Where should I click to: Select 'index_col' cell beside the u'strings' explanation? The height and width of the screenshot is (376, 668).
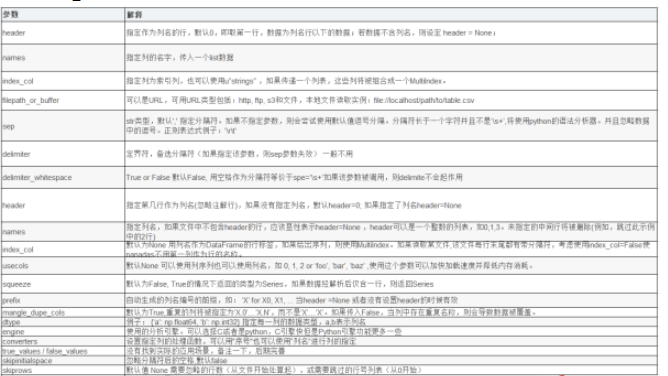(63, 81)
